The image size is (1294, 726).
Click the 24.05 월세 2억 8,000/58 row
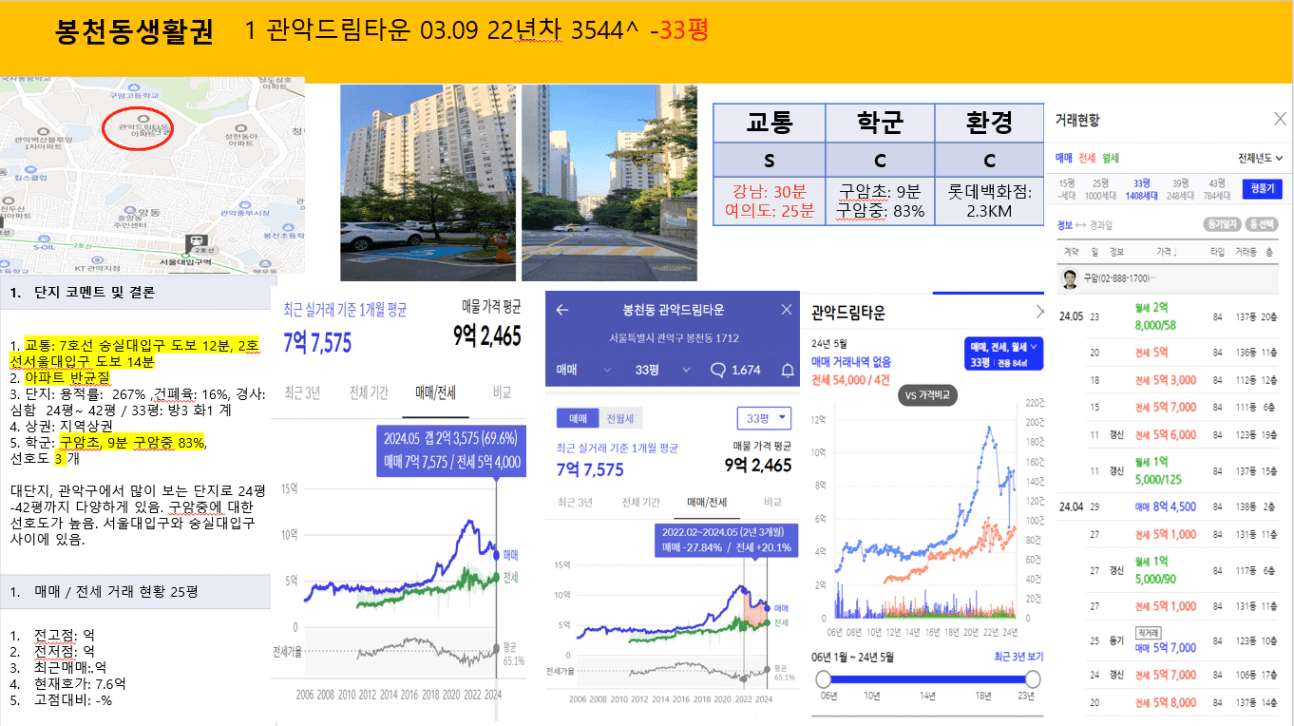click(x=1168, y=316)
